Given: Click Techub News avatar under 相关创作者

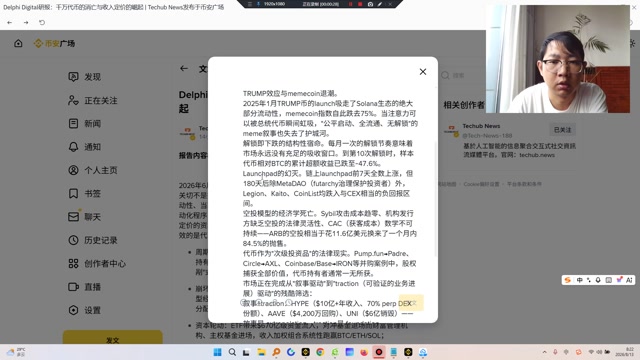Looking at the screenshot, I should pyautogui.click(x=451, y=130).
